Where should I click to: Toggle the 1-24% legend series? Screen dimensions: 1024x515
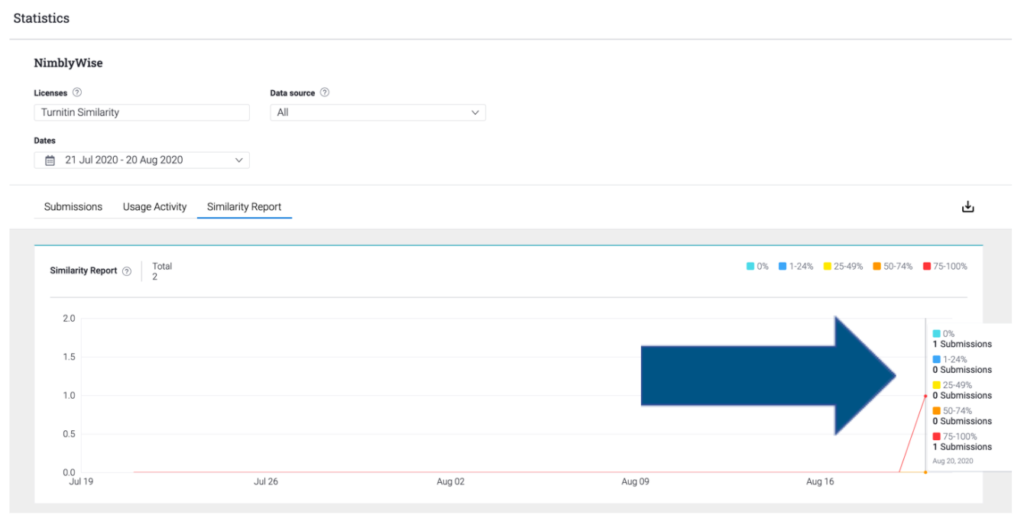coord(795,266)
